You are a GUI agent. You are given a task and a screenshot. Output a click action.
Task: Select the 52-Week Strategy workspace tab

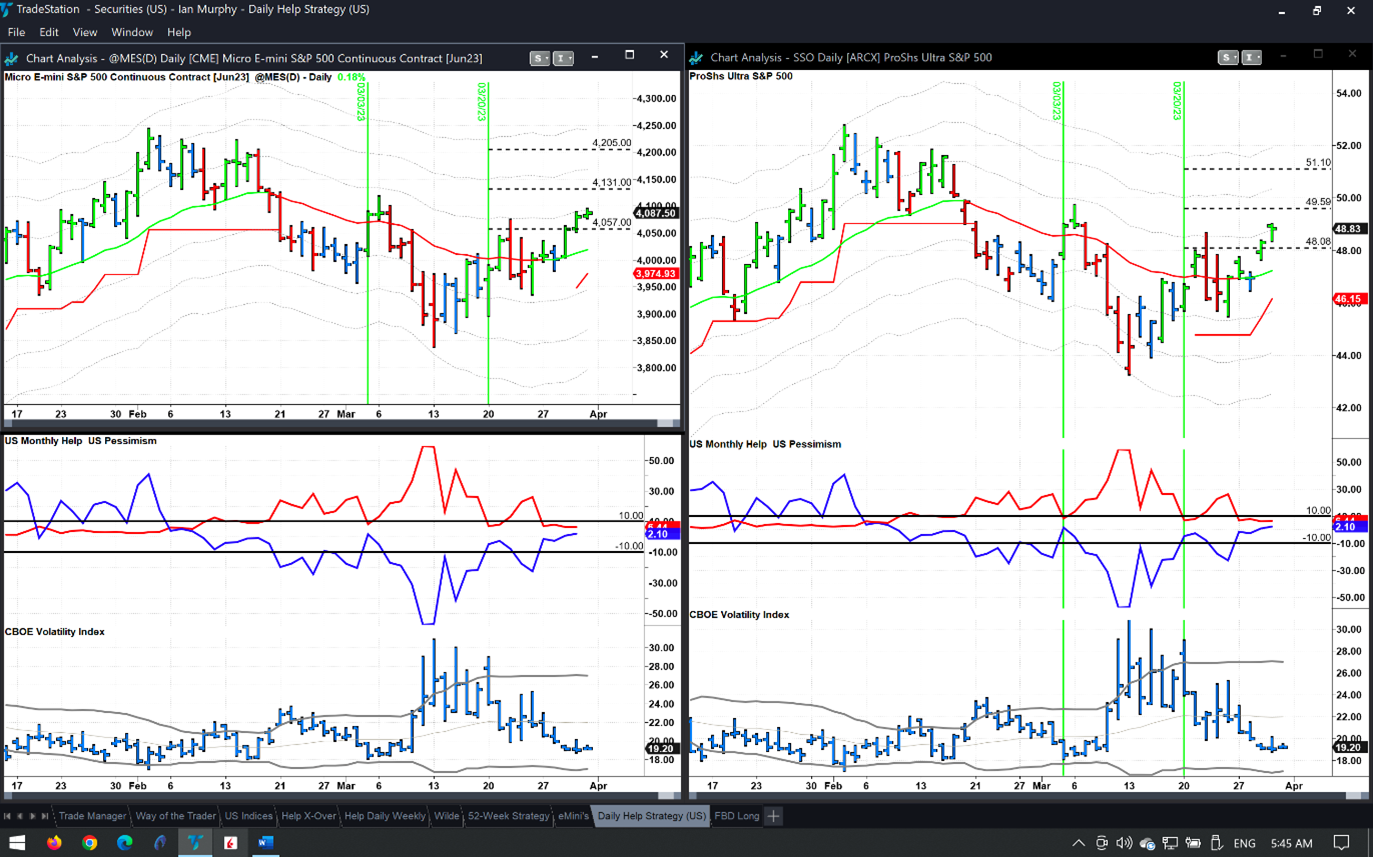tap(508, 816)
